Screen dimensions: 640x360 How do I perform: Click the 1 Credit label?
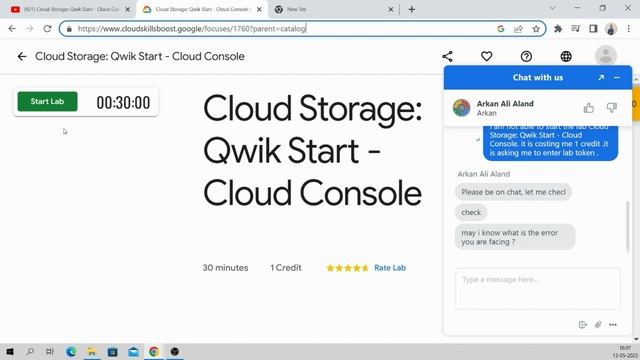click(286, 268)
